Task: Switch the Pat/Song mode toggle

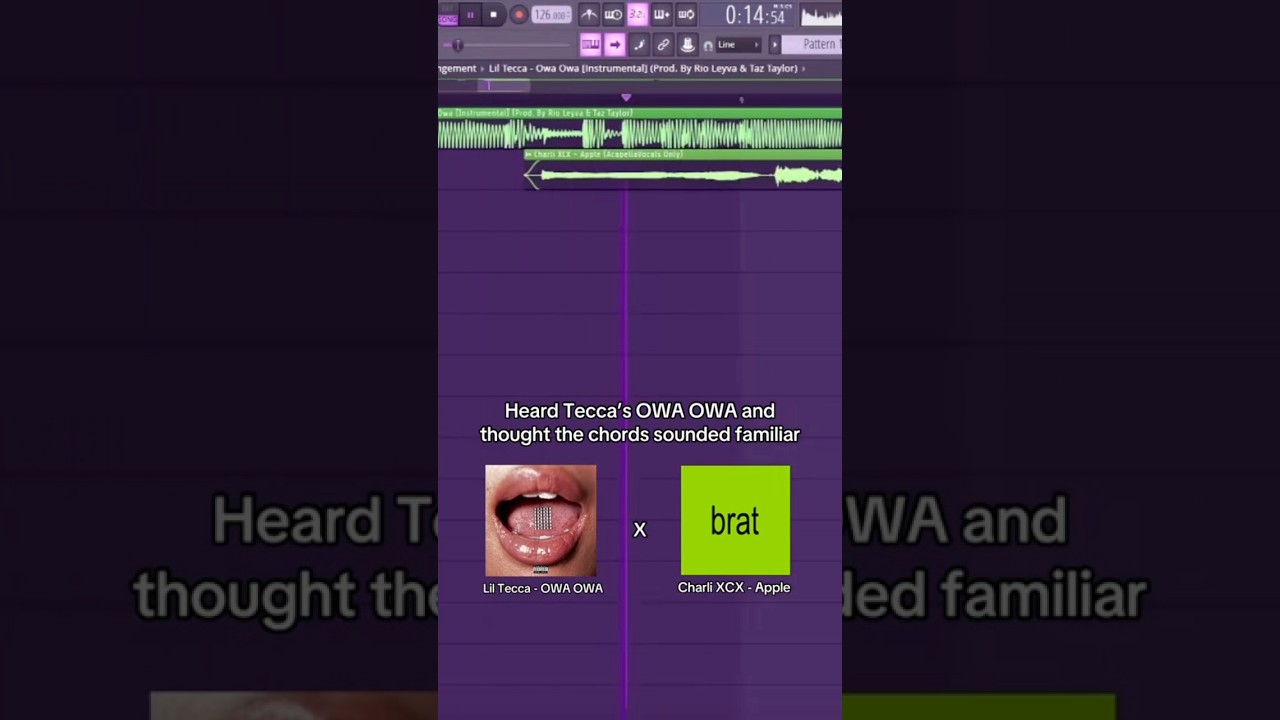Action: click(x=448, y=15)
